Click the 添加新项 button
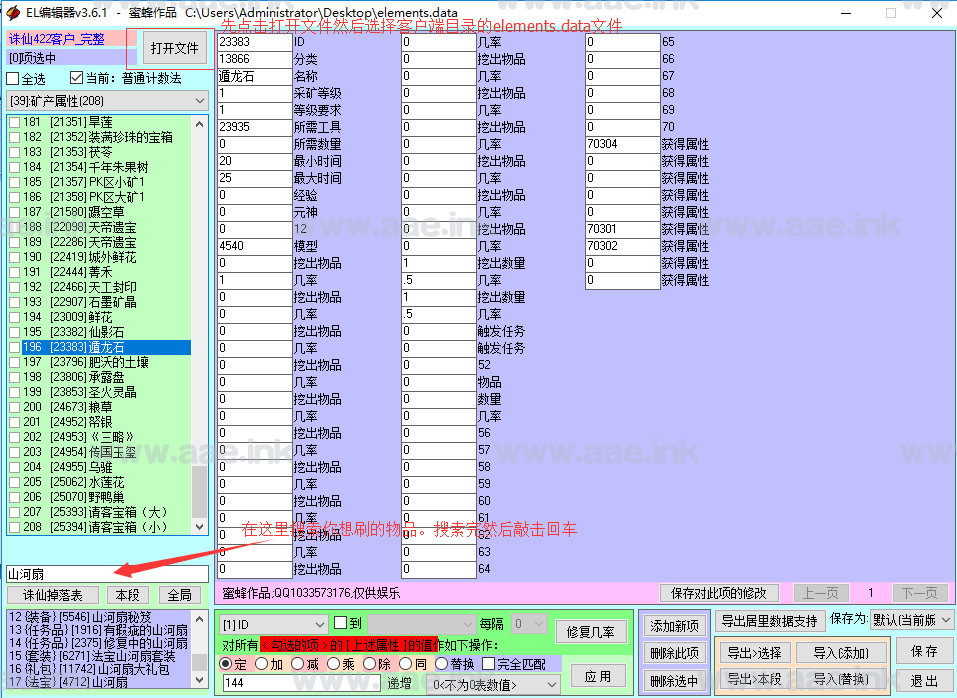 [674, 626]
